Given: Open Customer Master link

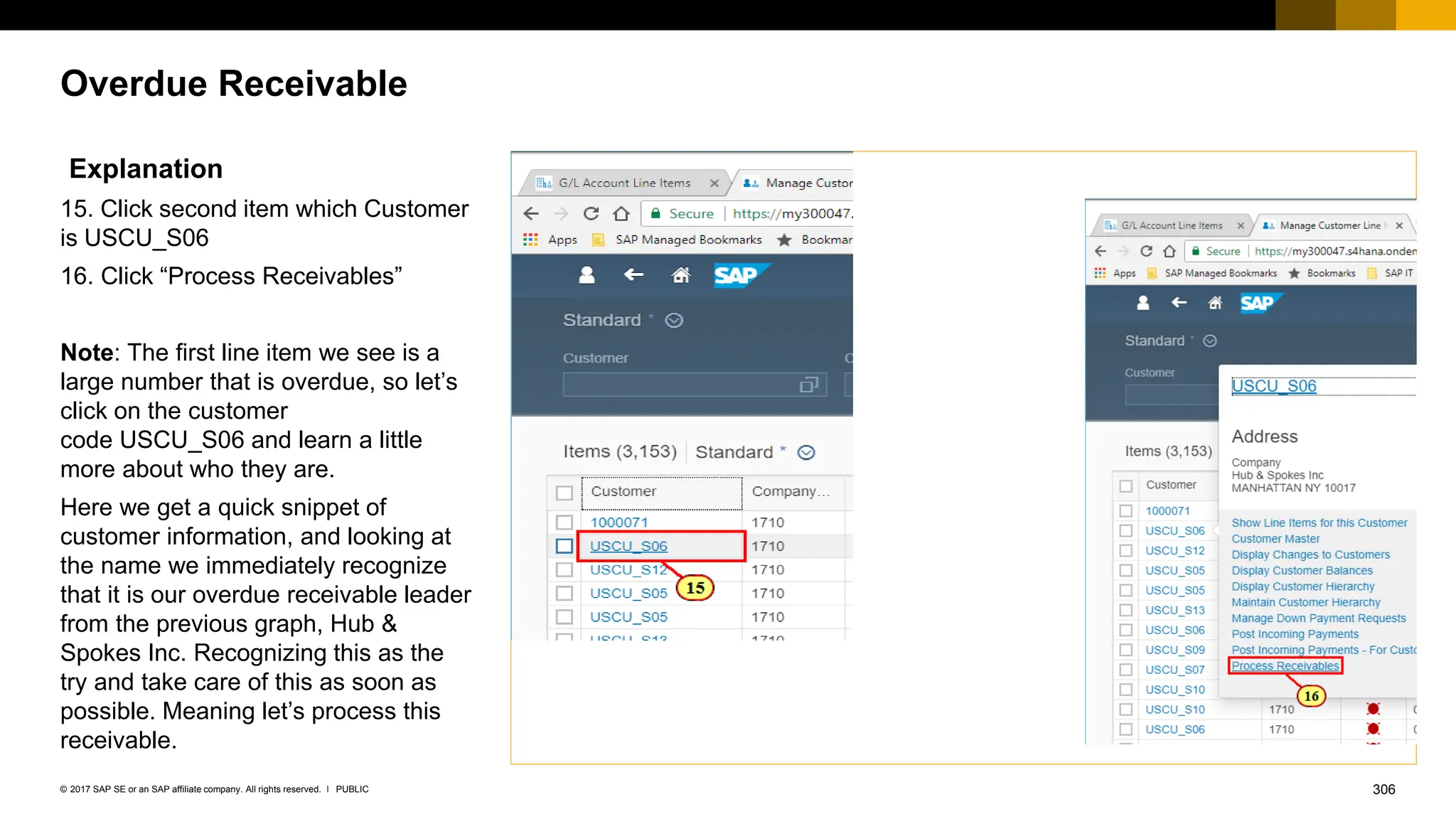Looking at the screenshot, I should (1275, 539).
